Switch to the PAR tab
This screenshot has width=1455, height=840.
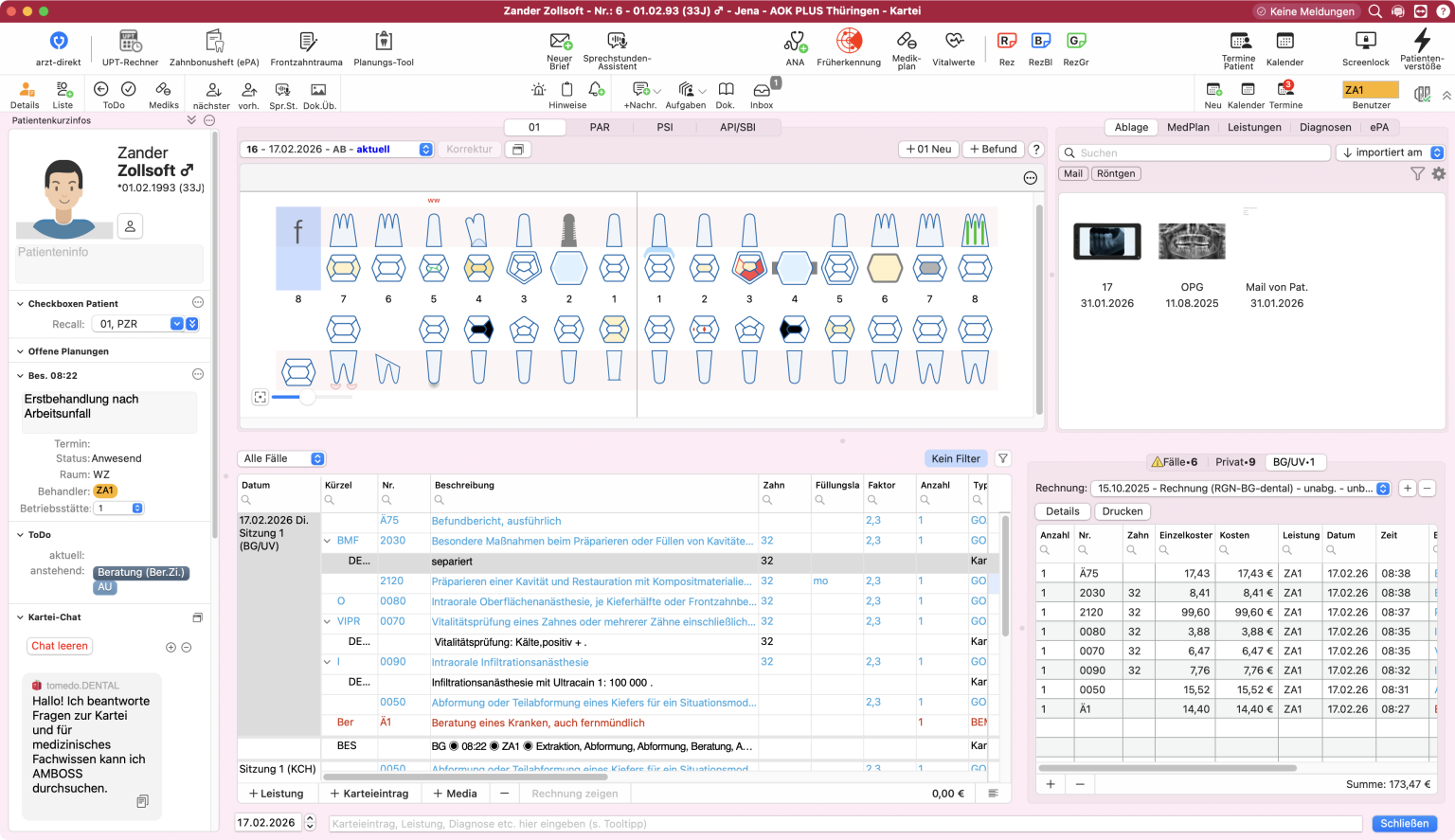tap(600, 127)
